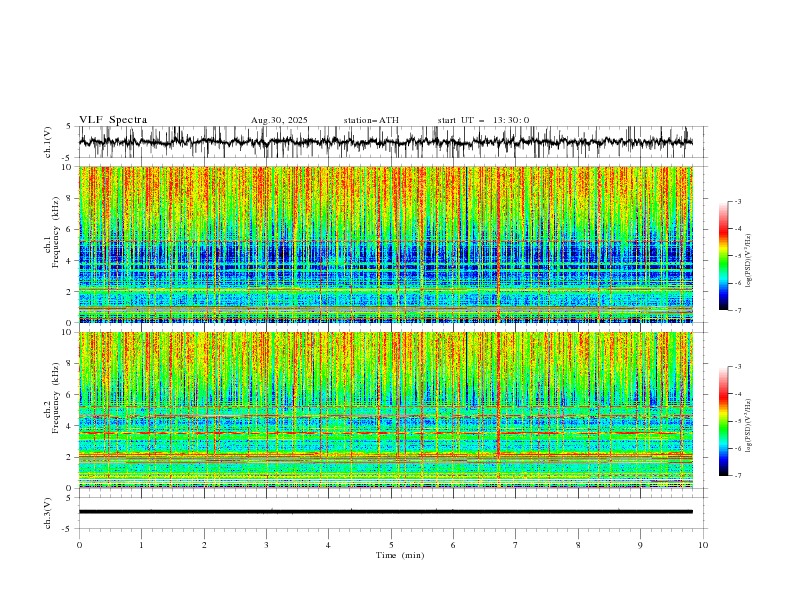Click the time tick label '3' on the x-axis
The width and height of the screenshot is (792, 612).
coord(266,545)
